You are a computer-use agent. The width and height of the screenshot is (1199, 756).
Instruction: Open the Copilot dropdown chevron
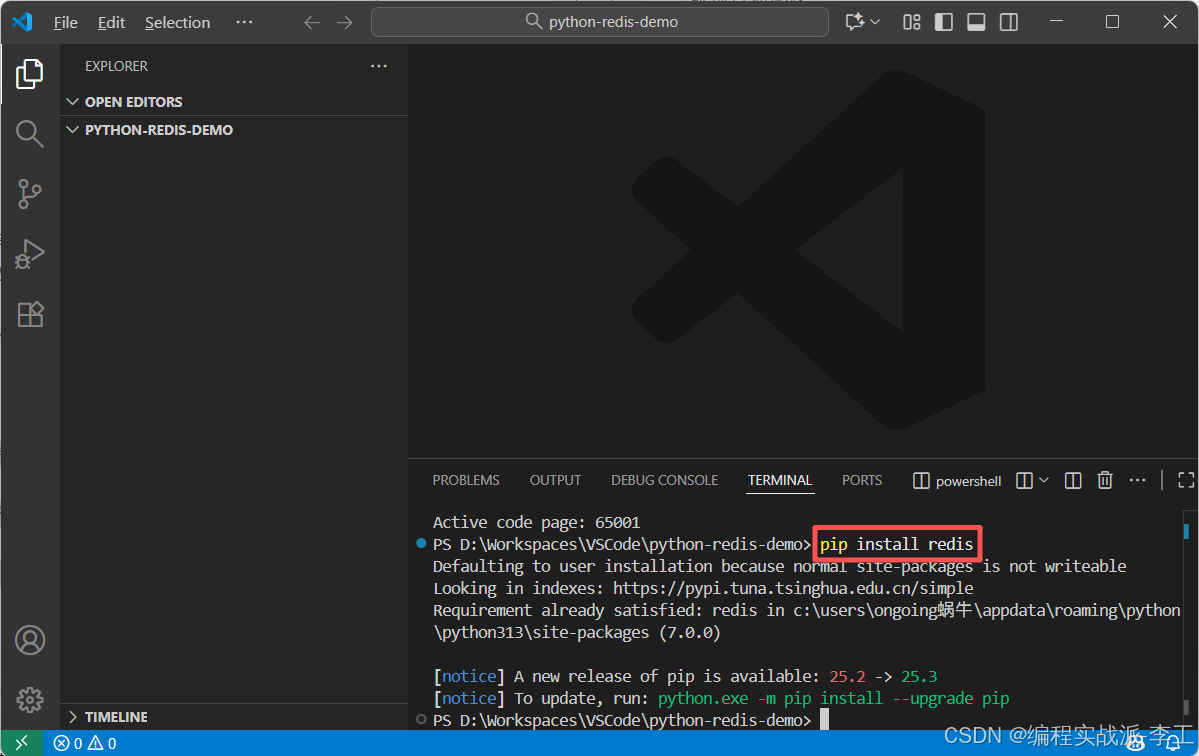point(875,22)
